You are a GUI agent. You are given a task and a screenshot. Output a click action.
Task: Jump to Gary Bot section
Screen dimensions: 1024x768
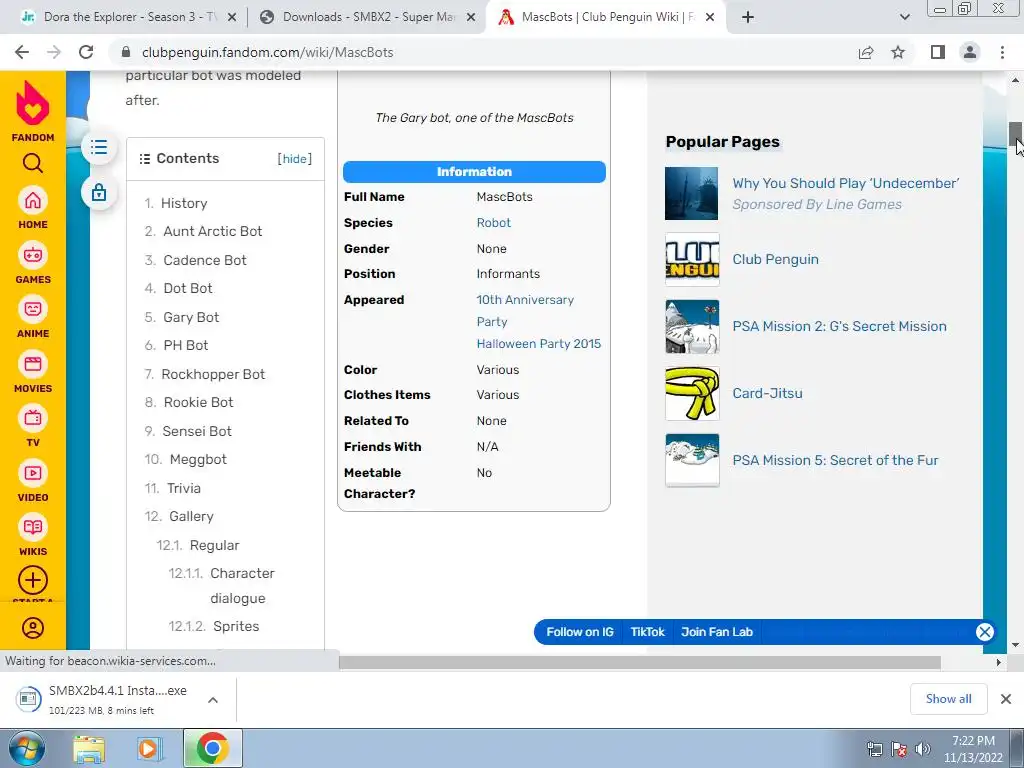point(191,317)
